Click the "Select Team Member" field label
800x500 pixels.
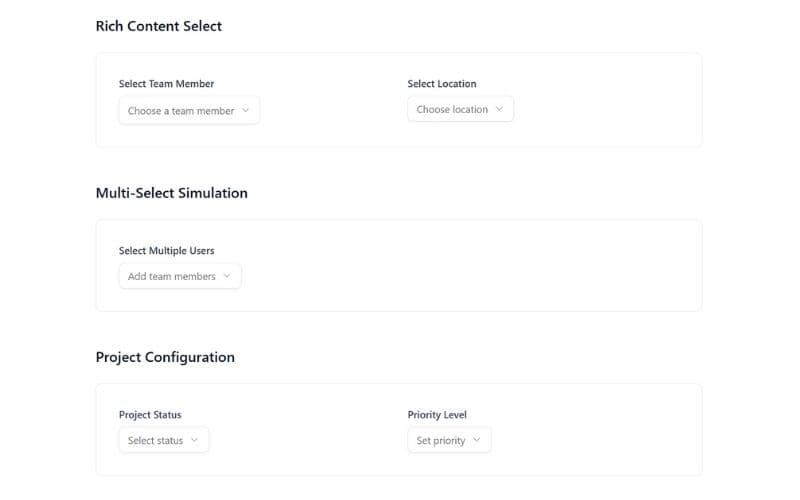click(166, 84)
